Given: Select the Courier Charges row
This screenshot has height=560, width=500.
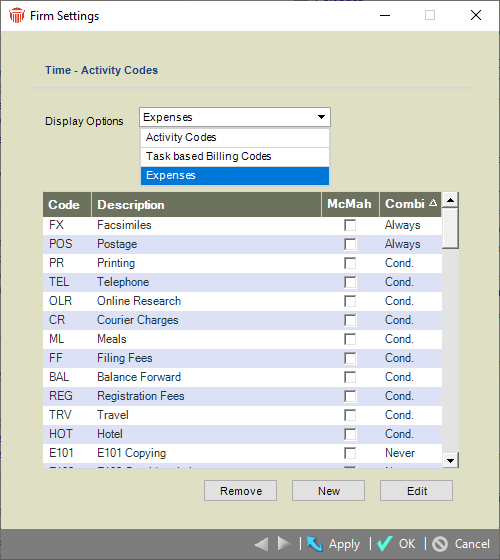Looking at the screenshot, I should point(242,320).
